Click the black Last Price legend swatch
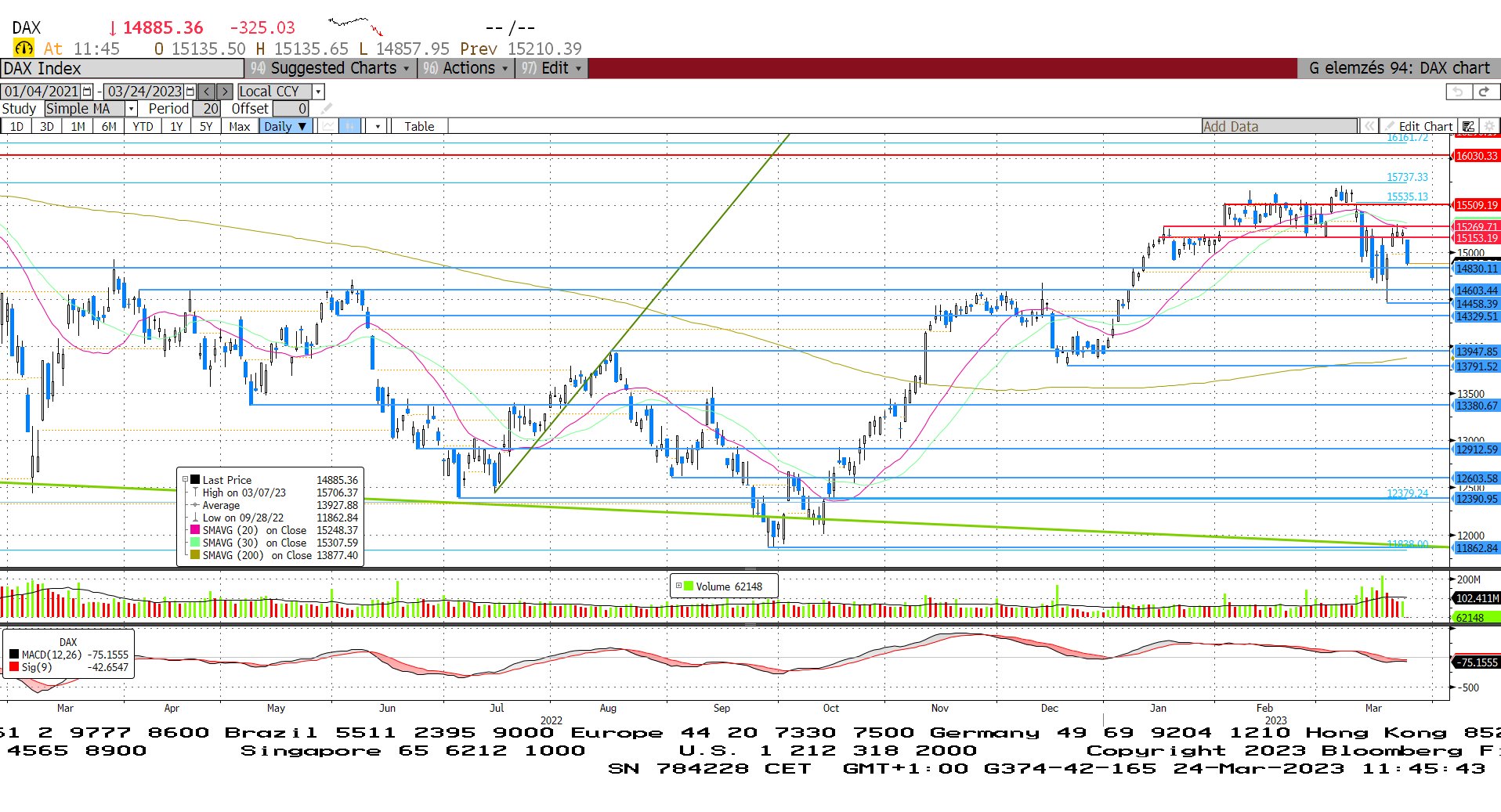 (x=195, y=480)
